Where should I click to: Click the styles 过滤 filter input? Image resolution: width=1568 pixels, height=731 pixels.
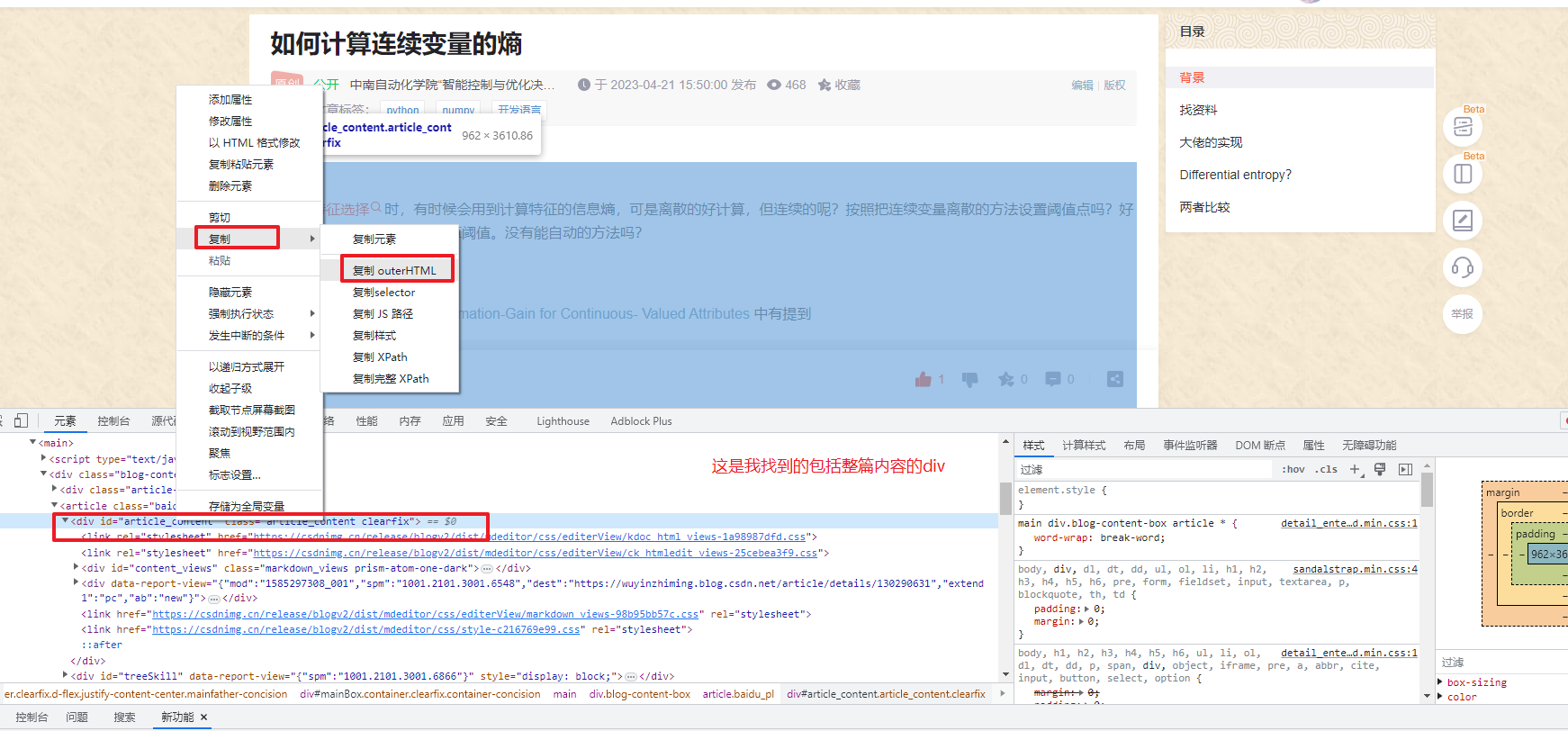point(1145,469)
